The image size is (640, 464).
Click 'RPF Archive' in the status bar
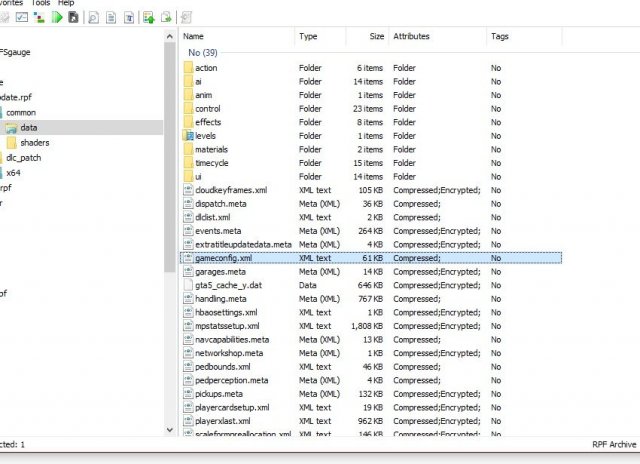pos(614,444)
